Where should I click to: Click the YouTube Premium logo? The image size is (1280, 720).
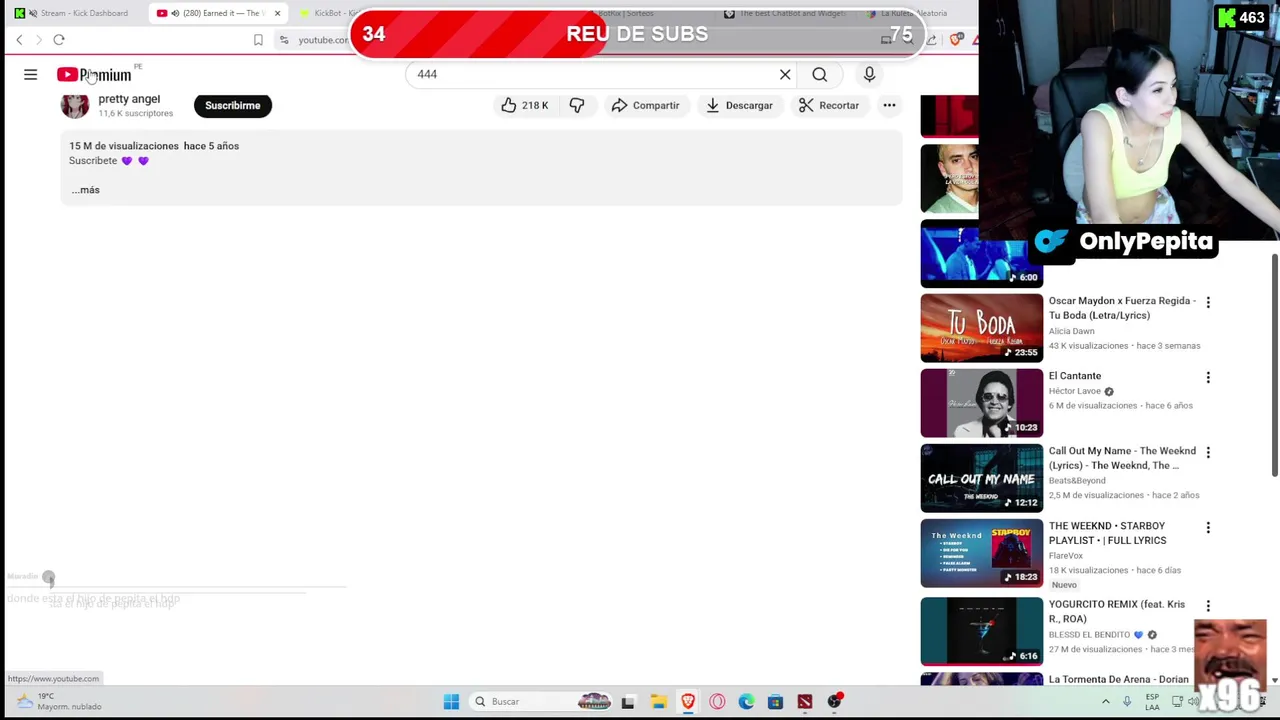94,75
